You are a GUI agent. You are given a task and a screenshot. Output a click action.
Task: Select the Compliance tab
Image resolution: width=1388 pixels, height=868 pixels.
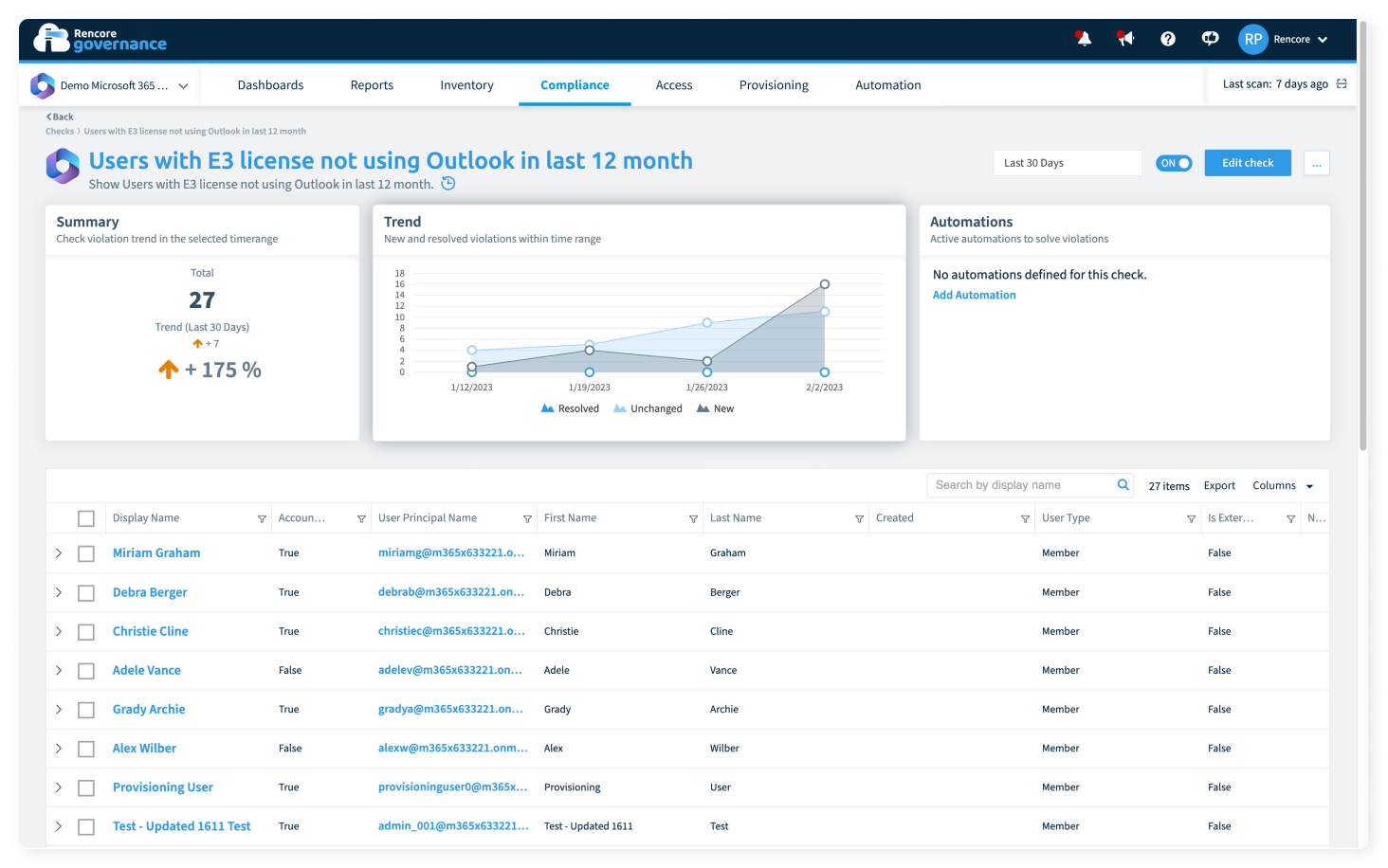[x=575, y=85]
